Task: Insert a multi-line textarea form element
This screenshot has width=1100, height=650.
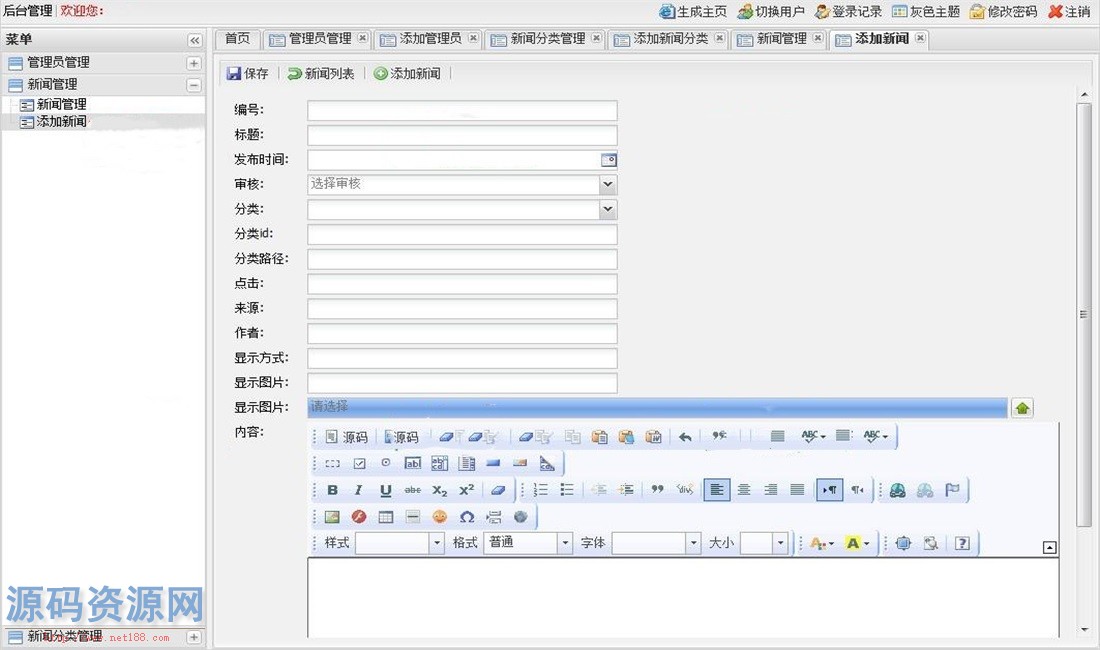Action: tap(440, 463)
